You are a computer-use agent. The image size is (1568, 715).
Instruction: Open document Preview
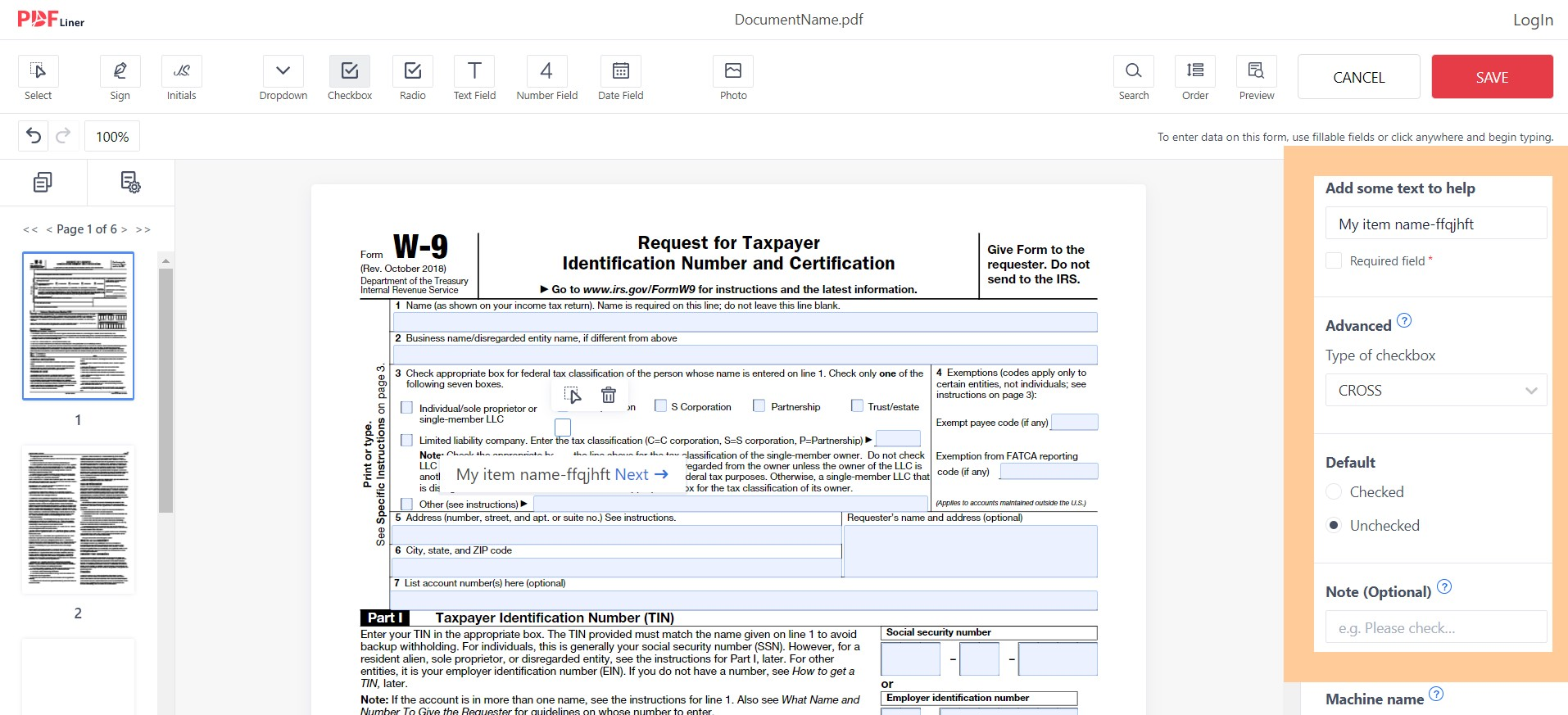[x=1257, y=78]
